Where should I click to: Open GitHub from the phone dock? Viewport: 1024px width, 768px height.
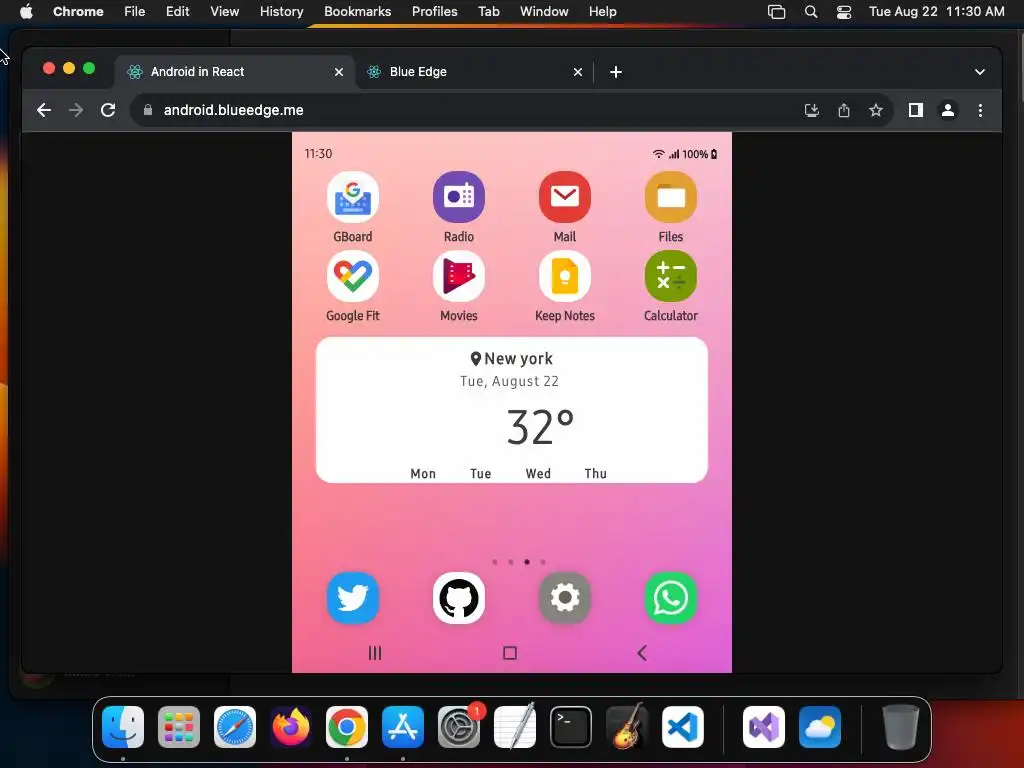[458, 598]
